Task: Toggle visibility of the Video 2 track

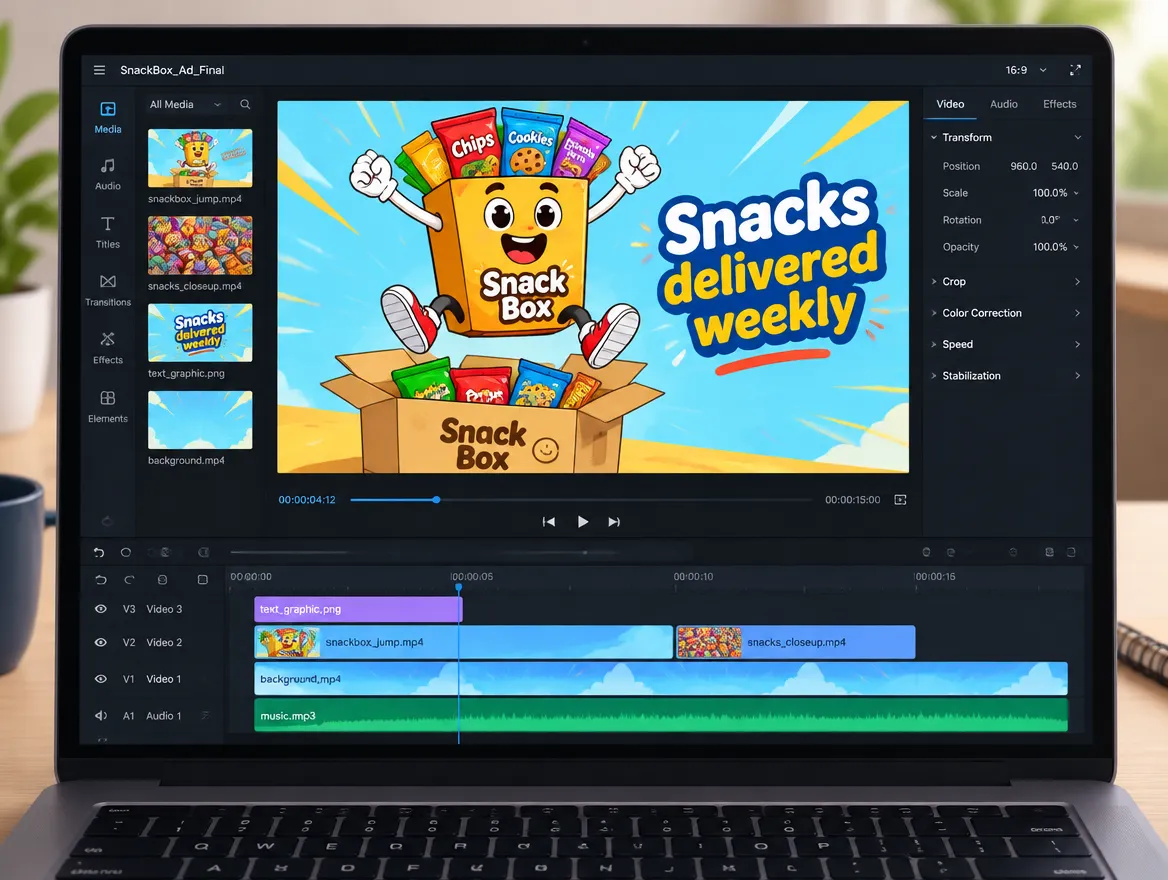Action: (101, 642)
